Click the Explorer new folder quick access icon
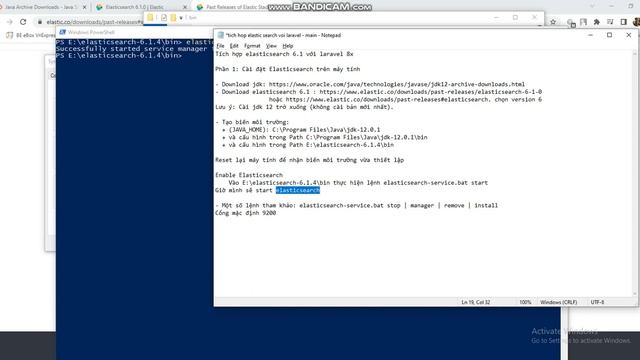640x360 pixels. 173,18
